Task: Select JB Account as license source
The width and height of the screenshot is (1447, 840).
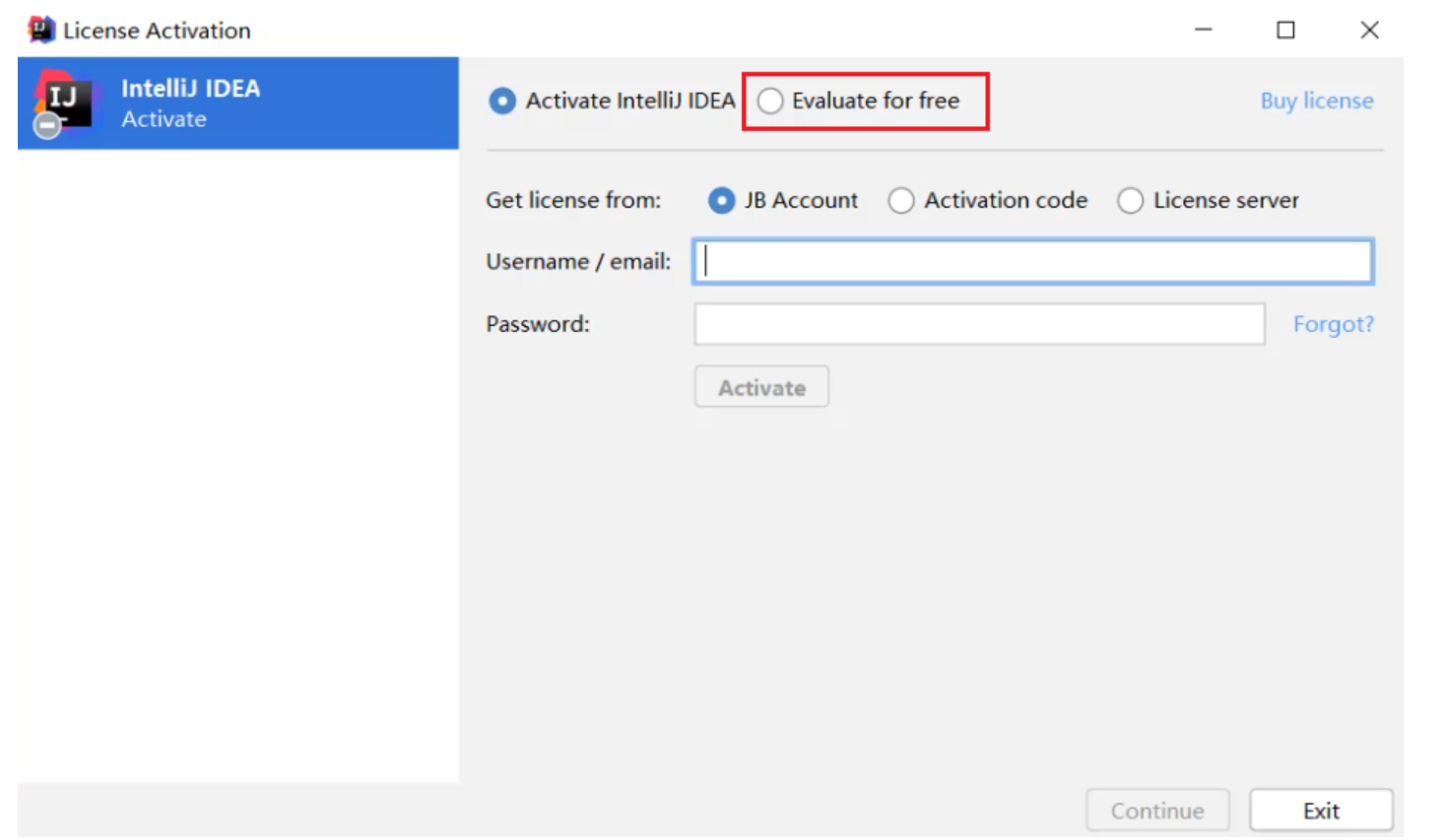Action: point(722,201)
